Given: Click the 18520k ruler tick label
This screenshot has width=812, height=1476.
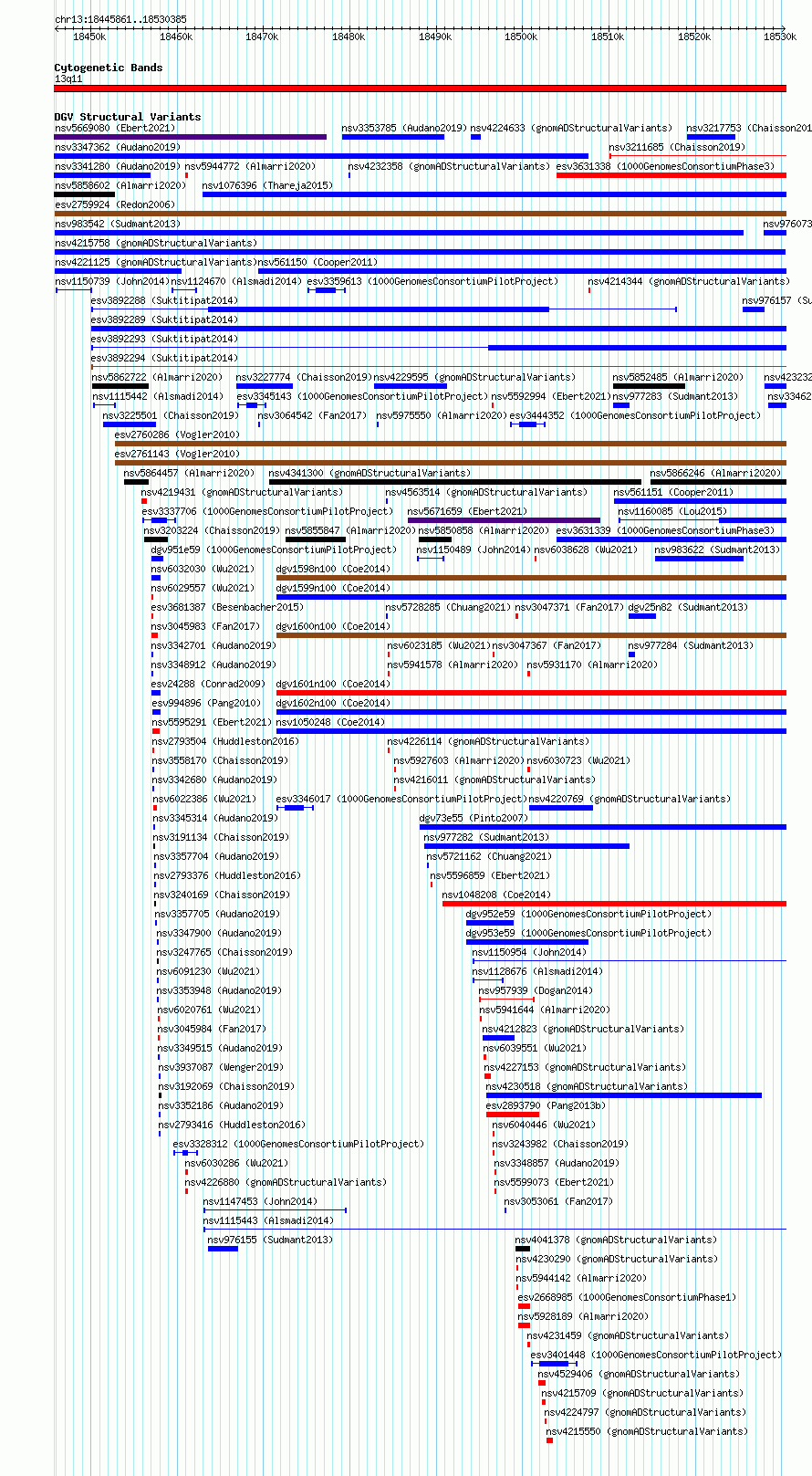Looking at the screenshot, I should [694, 37].
